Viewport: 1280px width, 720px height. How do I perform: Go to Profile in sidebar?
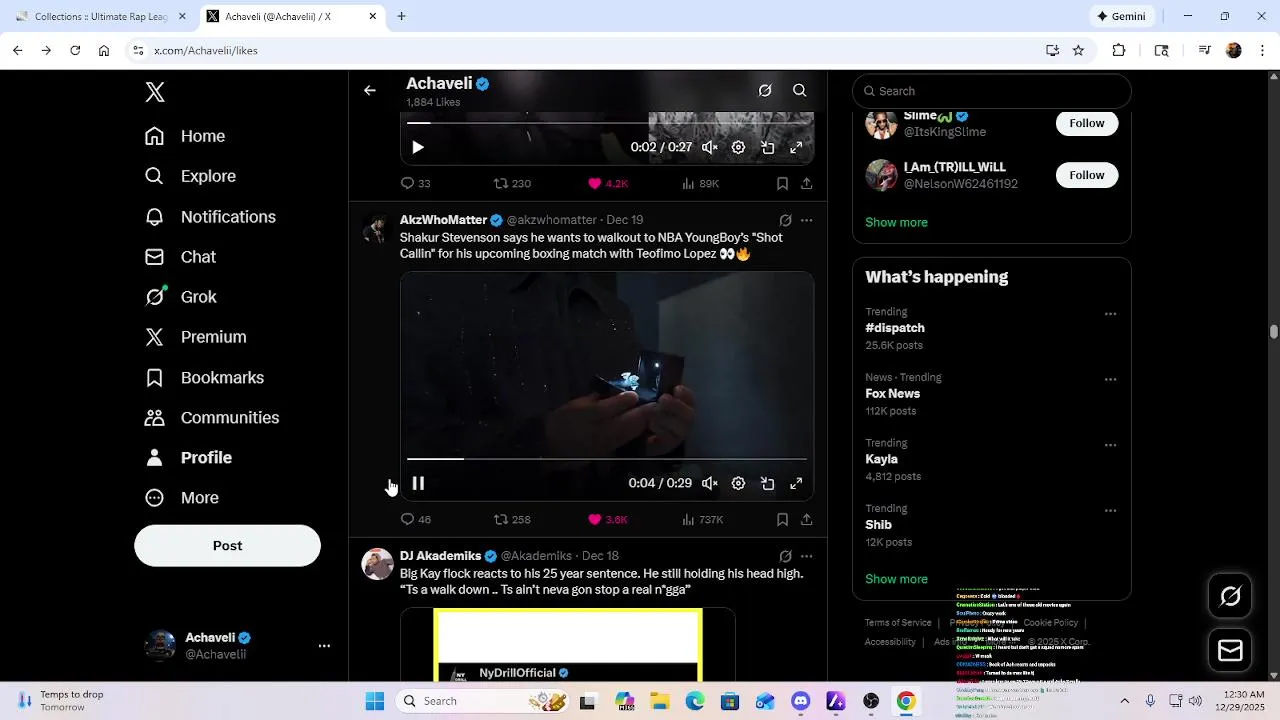tap(188, 458)
